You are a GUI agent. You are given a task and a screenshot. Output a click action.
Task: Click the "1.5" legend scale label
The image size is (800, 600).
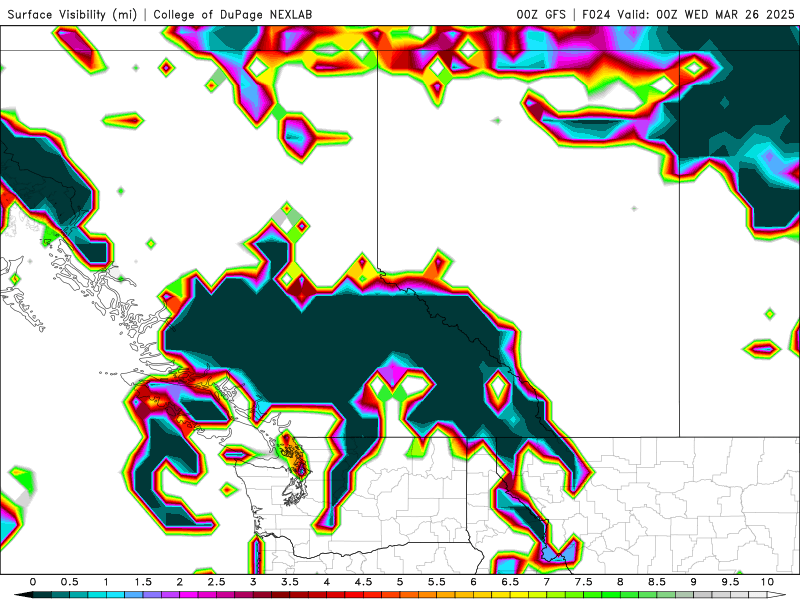pyautogui.click(x=143, y=582)
